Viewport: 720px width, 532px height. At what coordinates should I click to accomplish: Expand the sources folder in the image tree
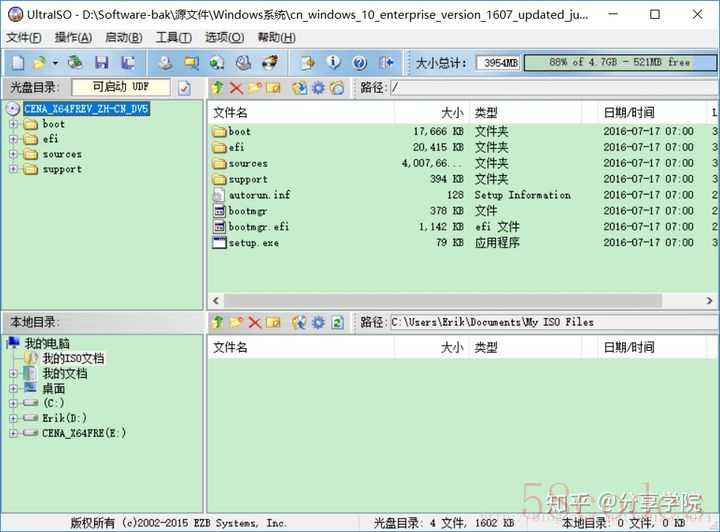tap(13, 154)
